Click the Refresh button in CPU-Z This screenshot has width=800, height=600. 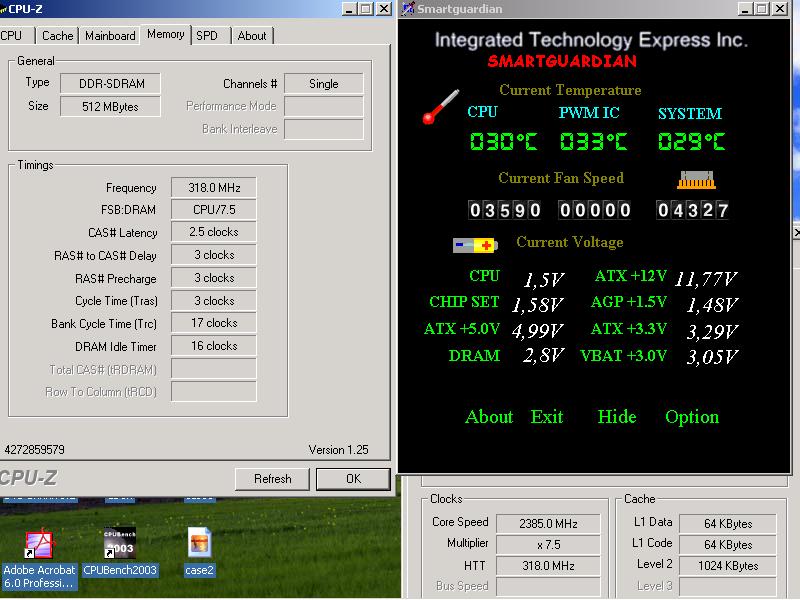[x=272, y=479]
